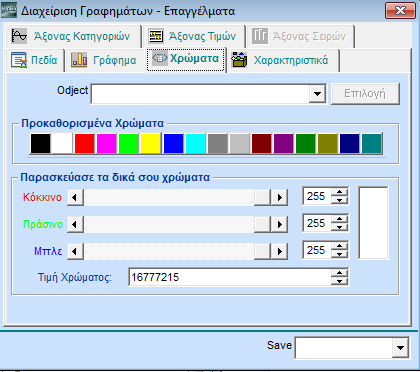Click the custom color preview box
420x372 pixels.
(373, 223)
